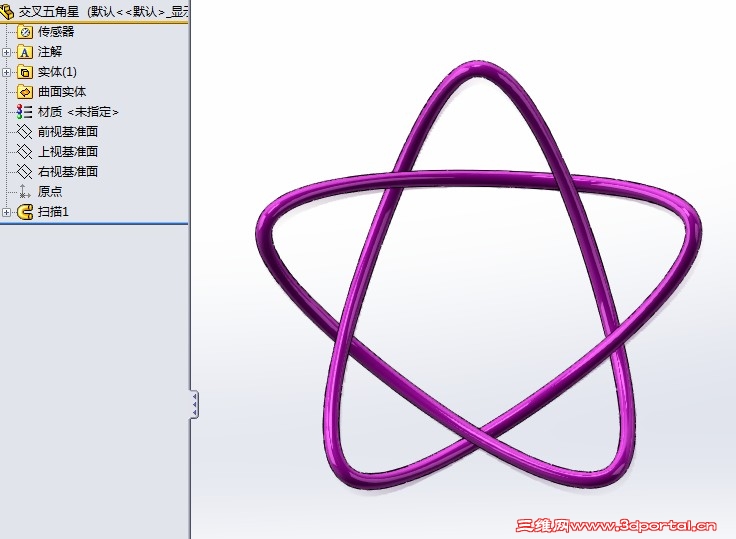The width and height of the screenshot is (736, 539).
Task: Select the 前视基准面 label
Action: (68, 131)
